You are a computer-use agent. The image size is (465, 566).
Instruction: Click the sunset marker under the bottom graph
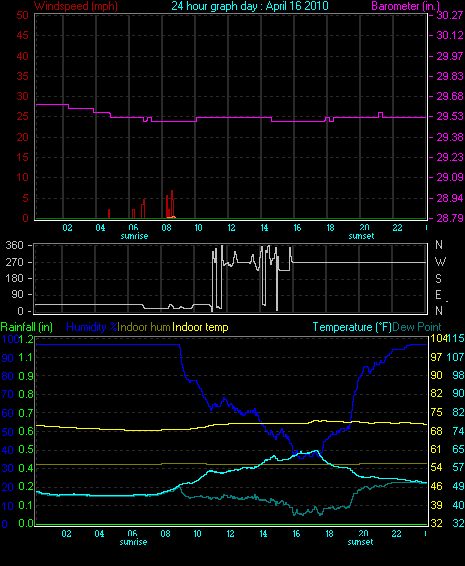pyautogui.click(x=360, y=542)
